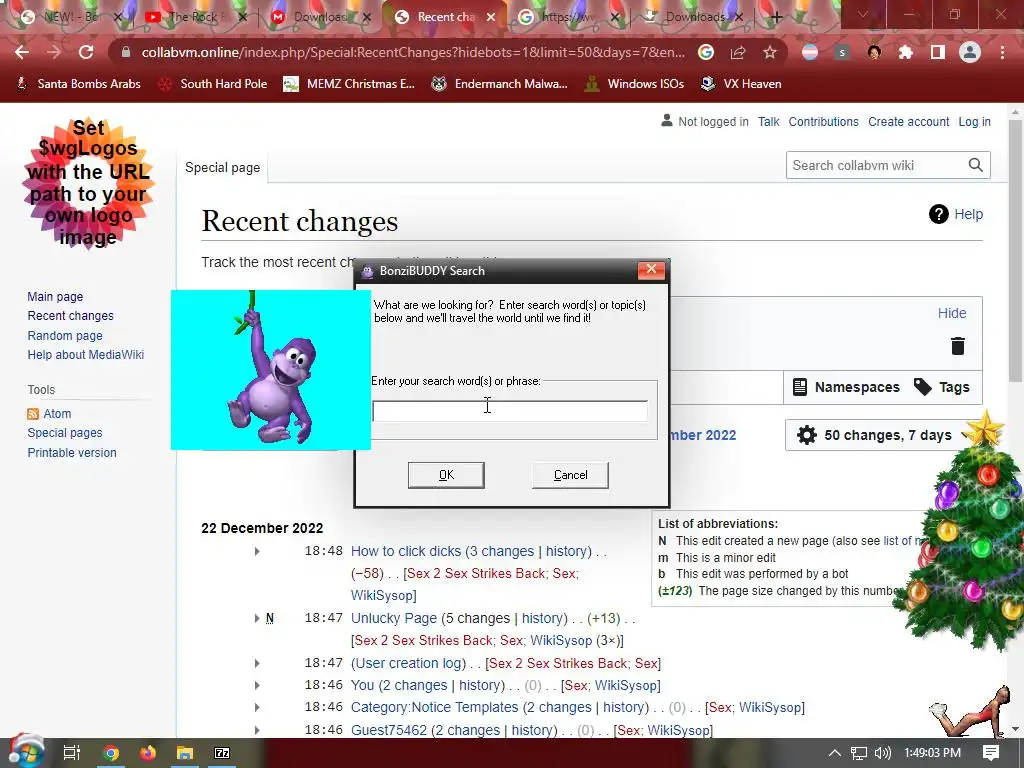Launch Firefox from the taskbar
The height and width of the screenshot is (768, 1024).
click(148, 753)
